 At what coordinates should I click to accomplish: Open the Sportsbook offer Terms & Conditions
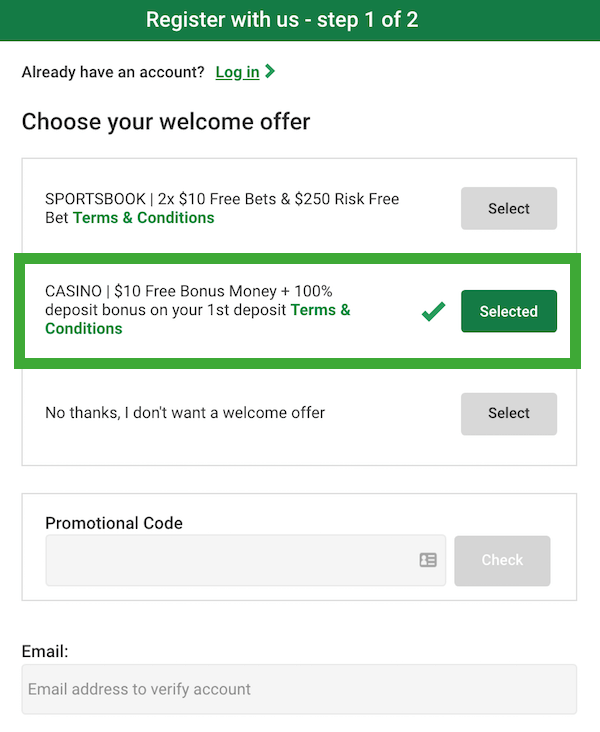pos(143,218)
